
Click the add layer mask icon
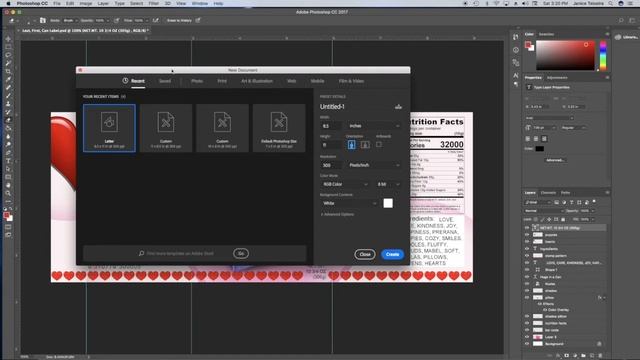pyautogui.click(x=567, y=356)
